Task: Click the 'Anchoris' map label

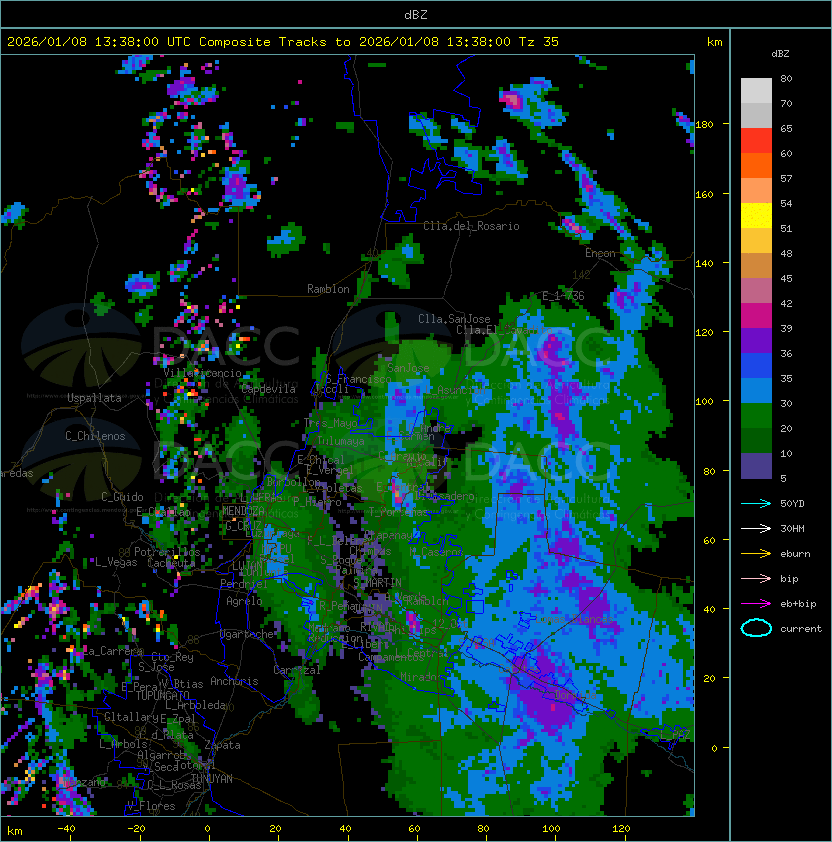Action: 234,681
